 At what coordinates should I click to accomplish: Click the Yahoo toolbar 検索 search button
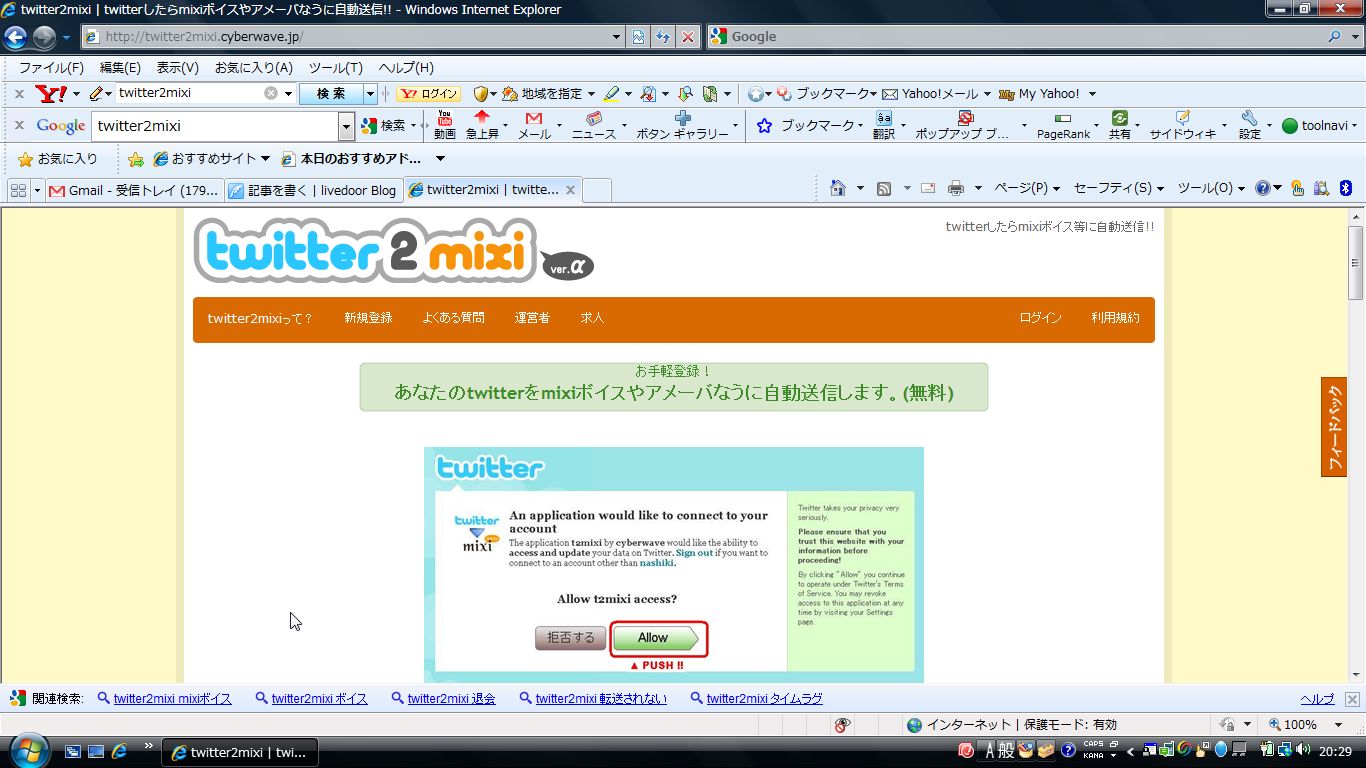[331, 93]
